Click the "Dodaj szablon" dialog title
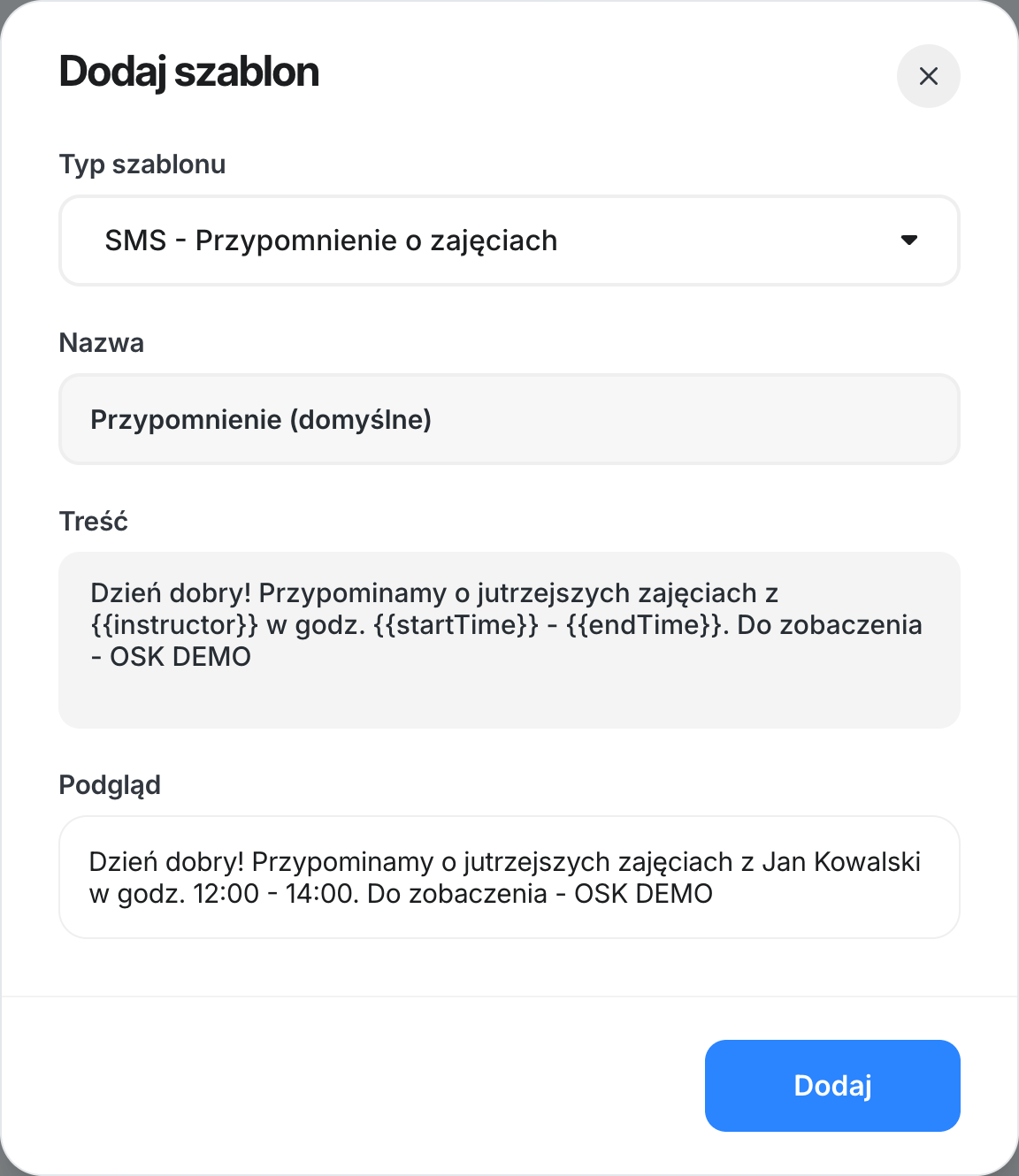The image size is (1019, 1176). click(188, 73)
